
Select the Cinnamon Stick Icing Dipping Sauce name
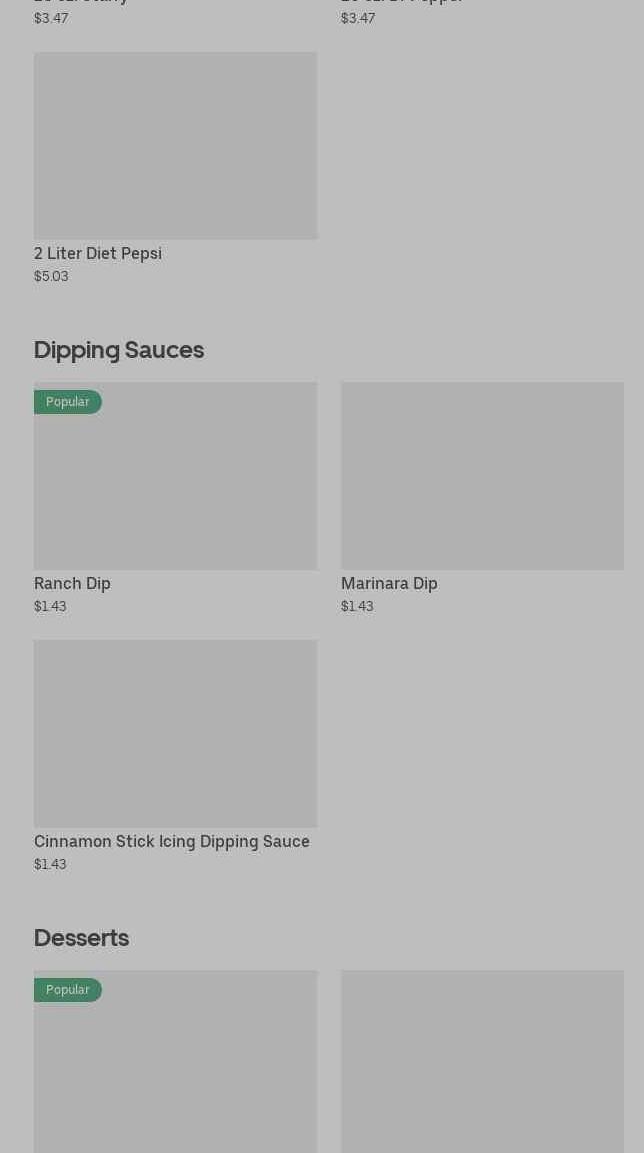[172, 841]
